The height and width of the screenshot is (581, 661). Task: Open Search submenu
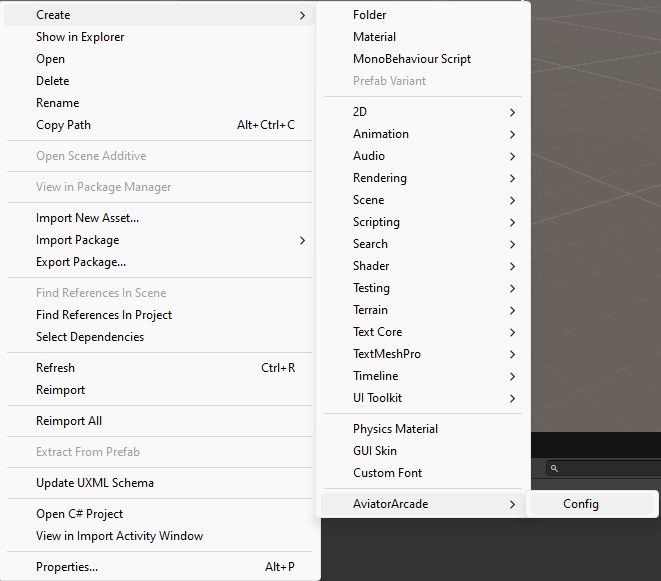[x=423, y=244]
